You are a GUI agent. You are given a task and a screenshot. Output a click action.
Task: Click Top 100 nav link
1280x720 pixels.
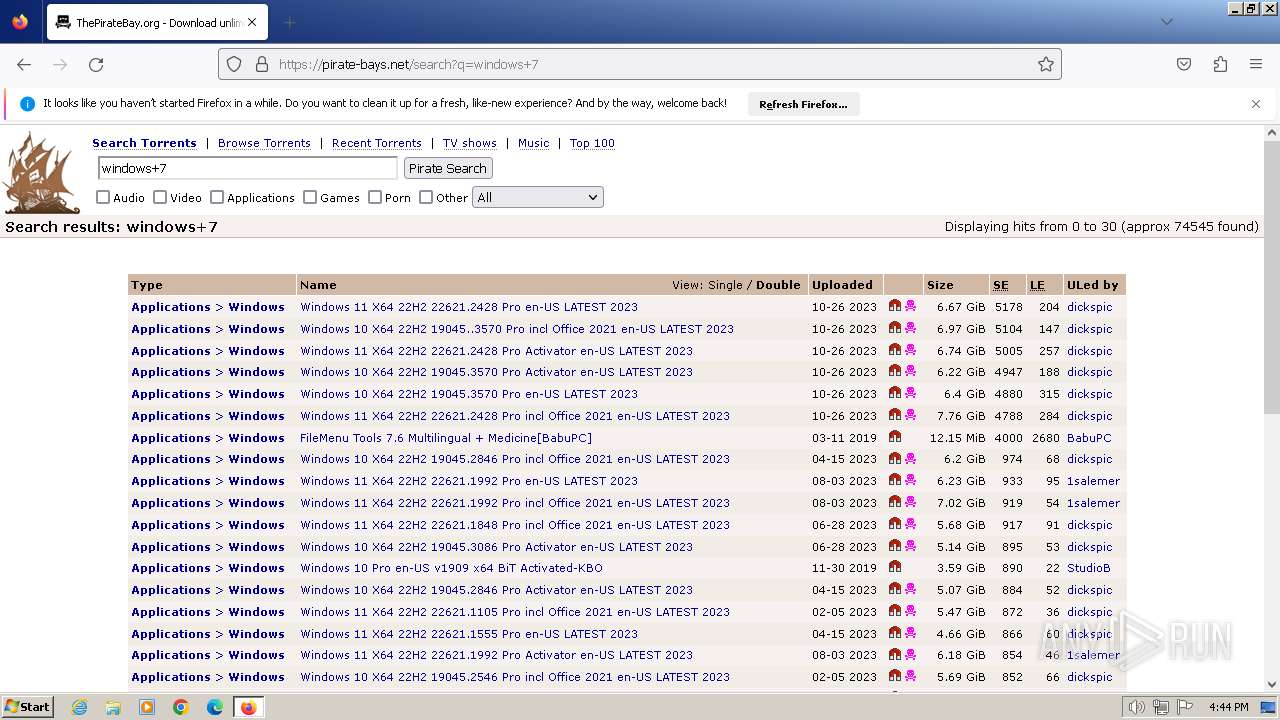click(x=592, y=143)
